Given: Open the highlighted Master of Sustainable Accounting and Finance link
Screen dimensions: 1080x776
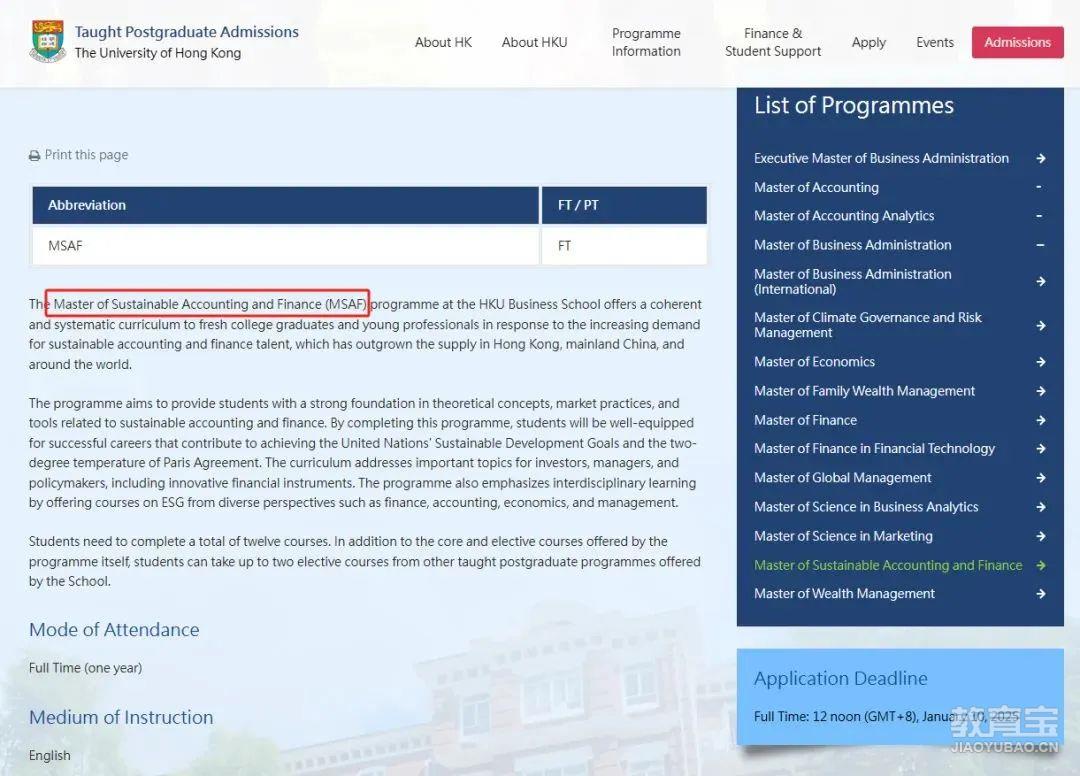Looking at the screenshot, I should point(888,565).
